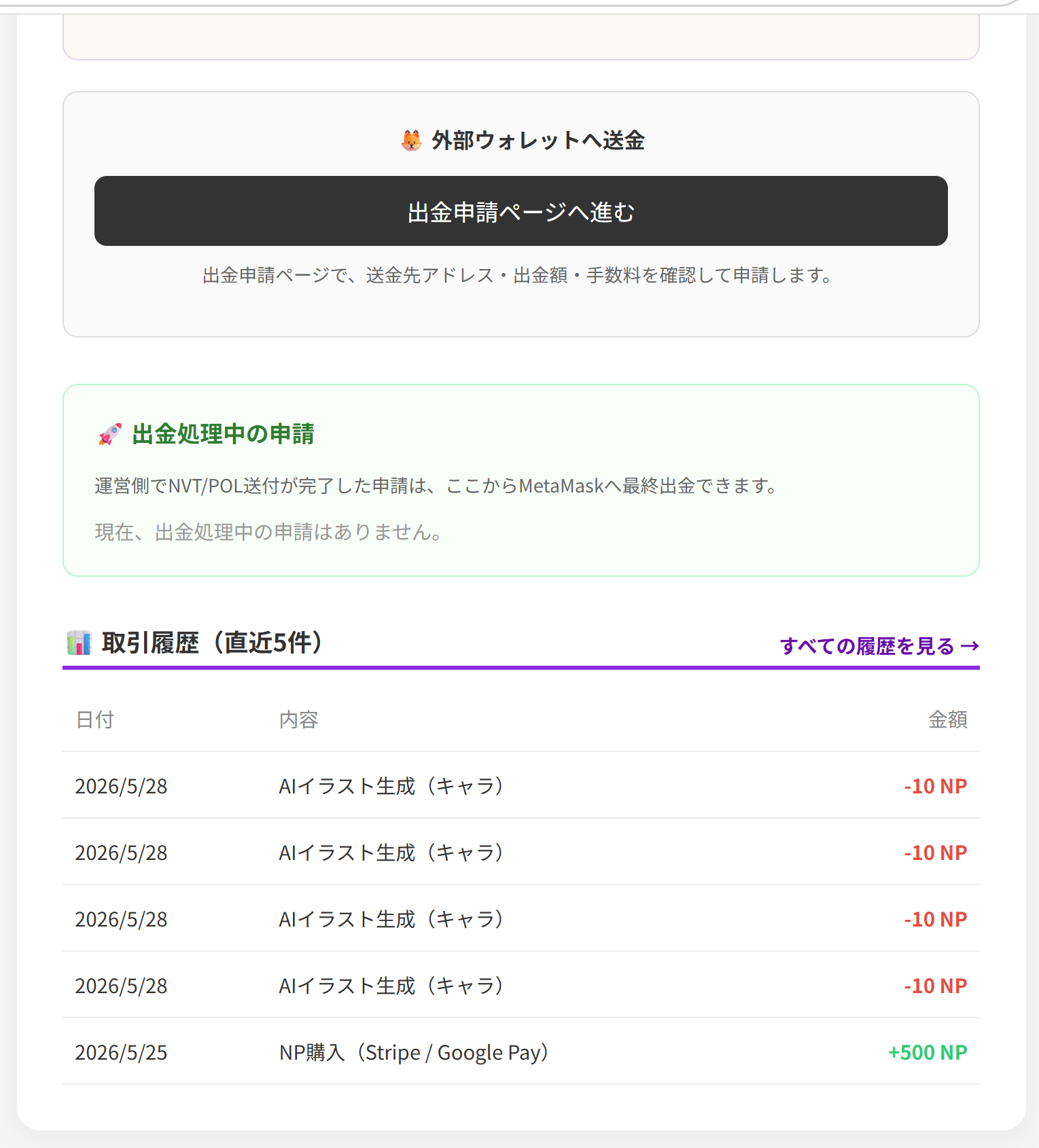Open すべての履歴を見る link
Screen dimensions: 1039x1148
pyautogui.click(x=879, y=645)
